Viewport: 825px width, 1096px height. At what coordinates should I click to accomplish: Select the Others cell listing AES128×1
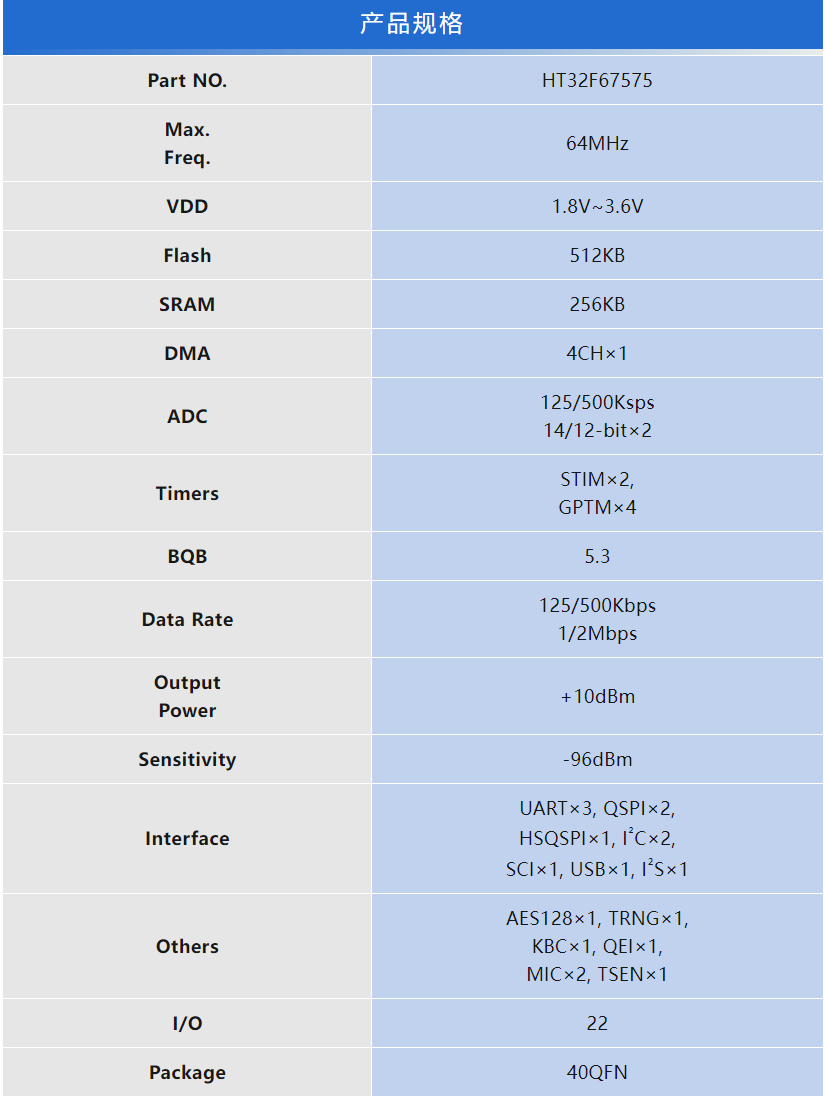(597, 946)
